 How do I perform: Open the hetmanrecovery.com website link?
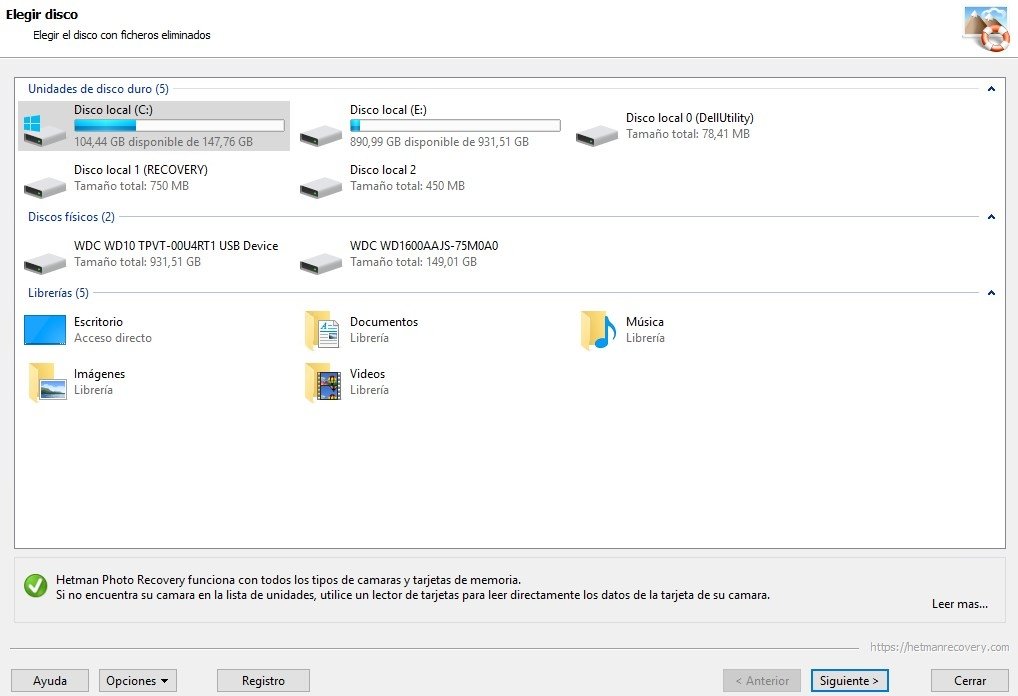pyautogui.click(x=939, y=647)
